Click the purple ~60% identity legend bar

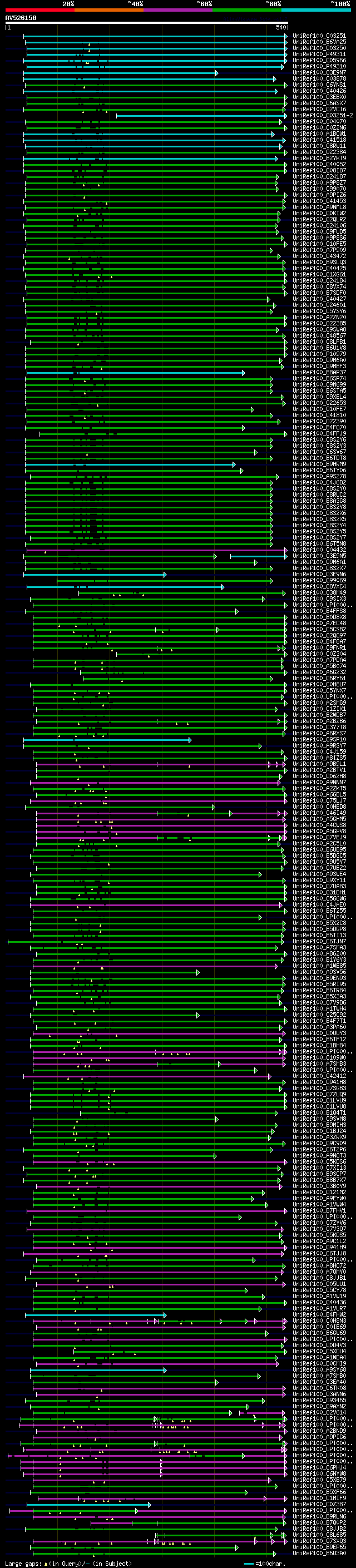coord(177,10)
